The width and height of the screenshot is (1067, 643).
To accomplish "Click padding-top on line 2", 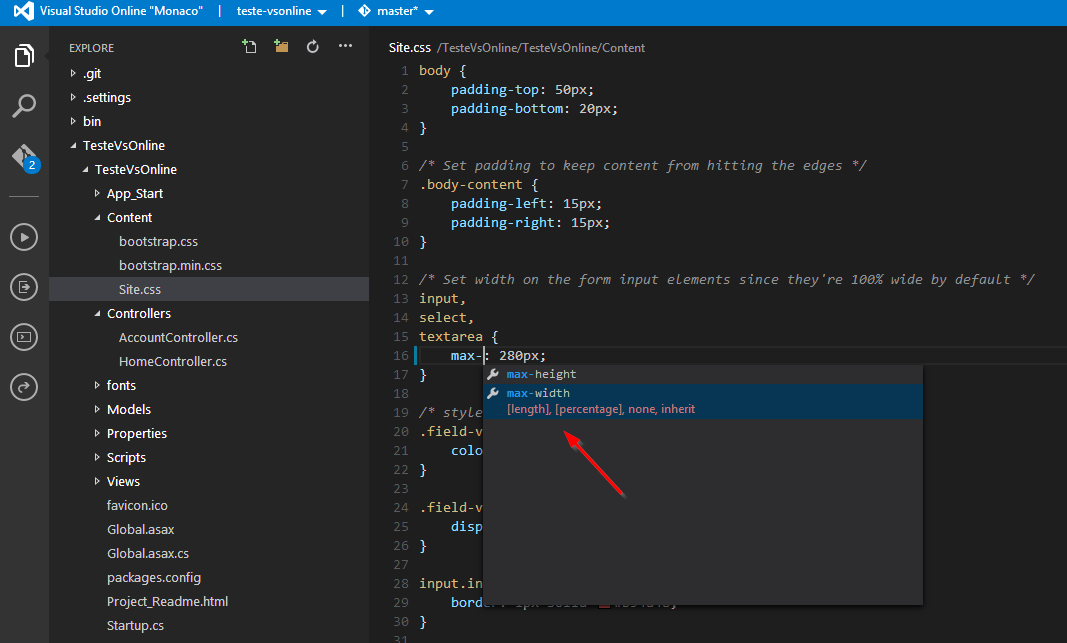I will [x=495, y=90].
